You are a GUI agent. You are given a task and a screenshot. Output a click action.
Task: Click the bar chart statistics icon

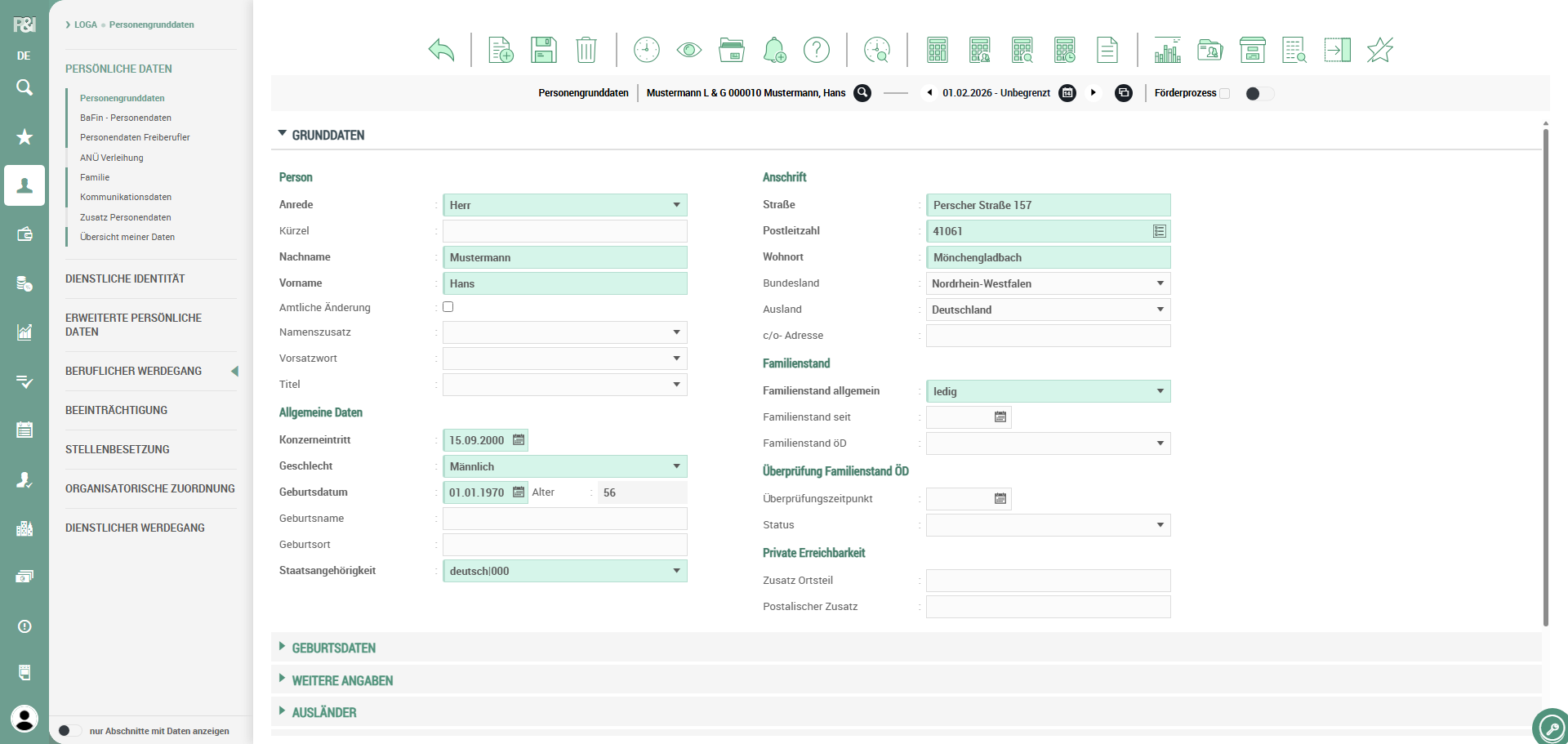tap(1167, 50)
